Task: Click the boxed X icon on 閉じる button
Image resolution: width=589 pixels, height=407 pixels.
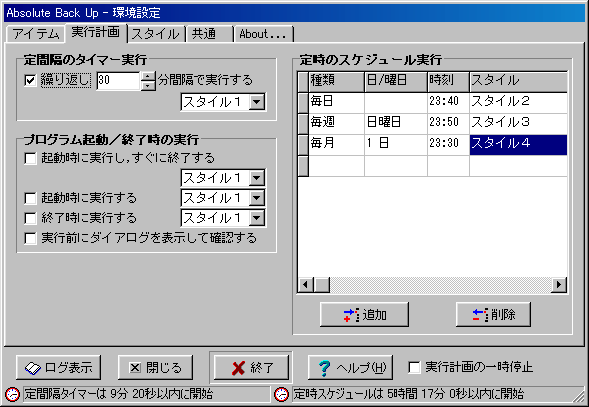Action: tap(135, 368)
